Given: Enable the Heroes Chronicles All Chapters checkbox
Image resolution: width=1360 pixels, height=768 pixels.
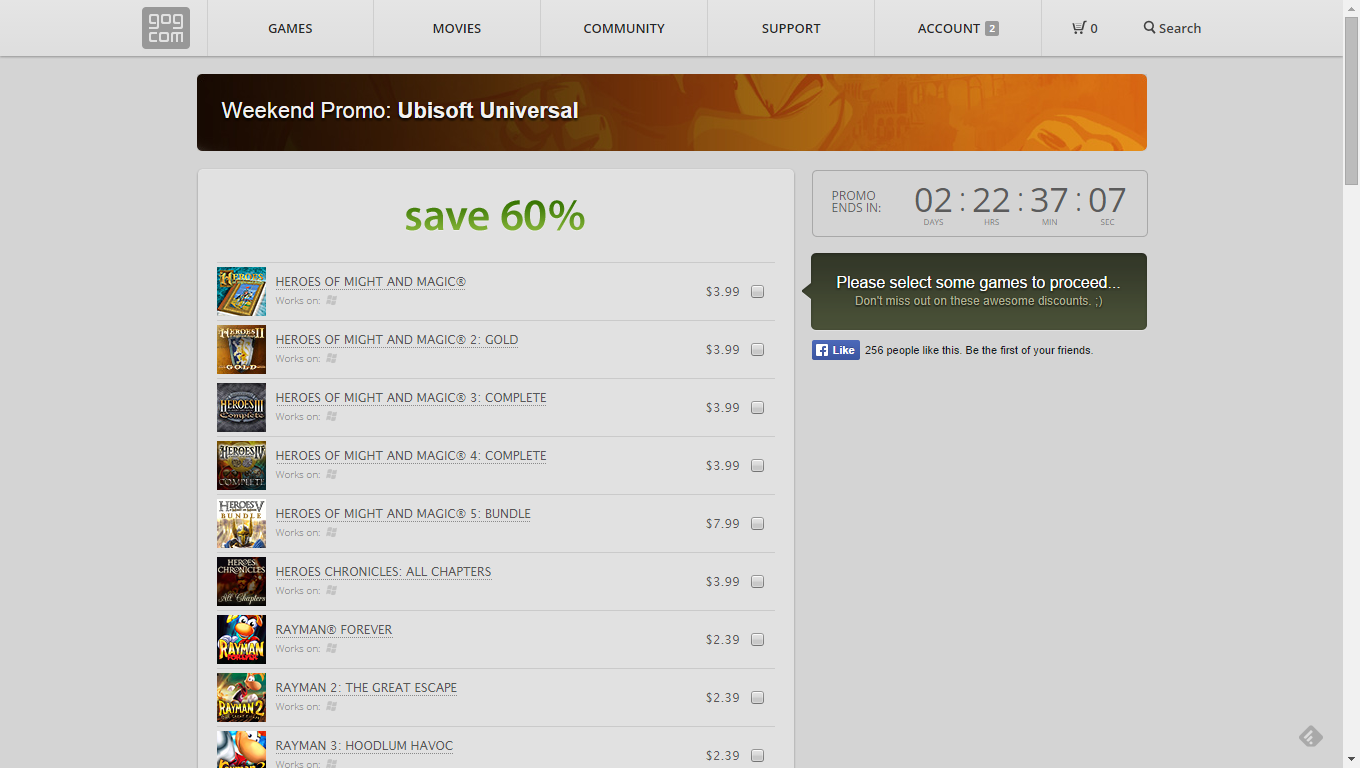Looking at the screenshot, I should [x=757, y=581].
